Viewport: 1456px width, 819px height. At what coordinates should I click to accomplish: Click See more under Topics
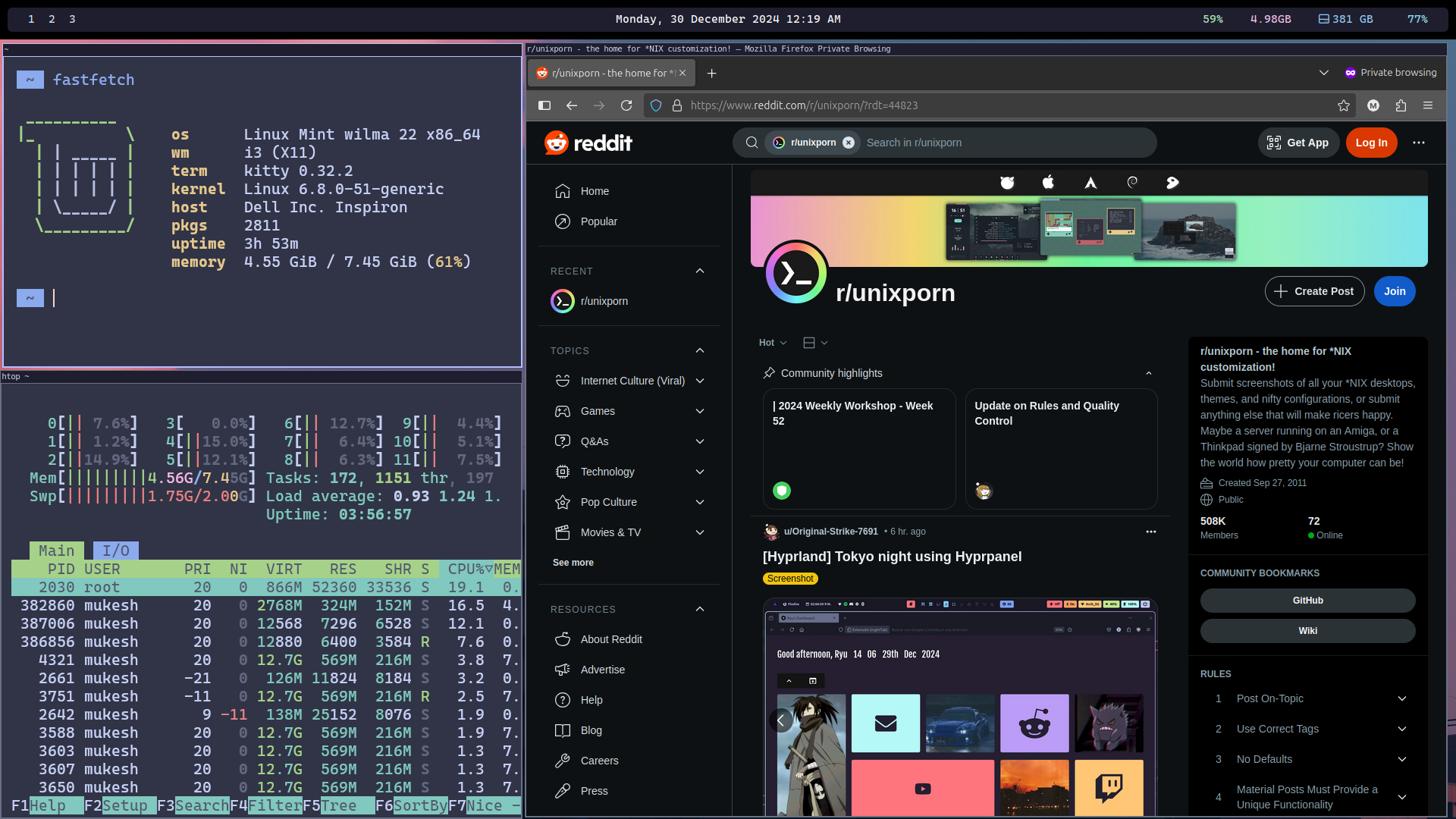point(573,563)
